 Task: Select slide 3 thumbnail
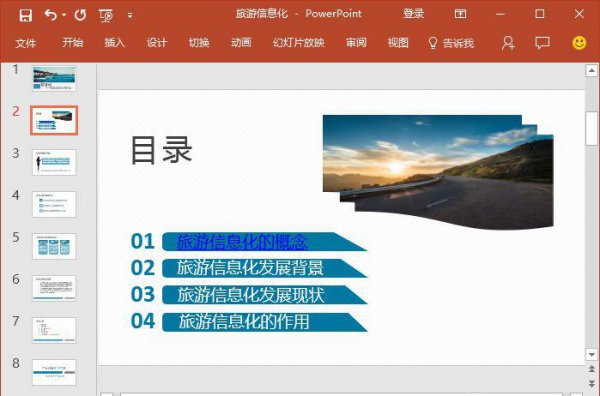[54, 162]
